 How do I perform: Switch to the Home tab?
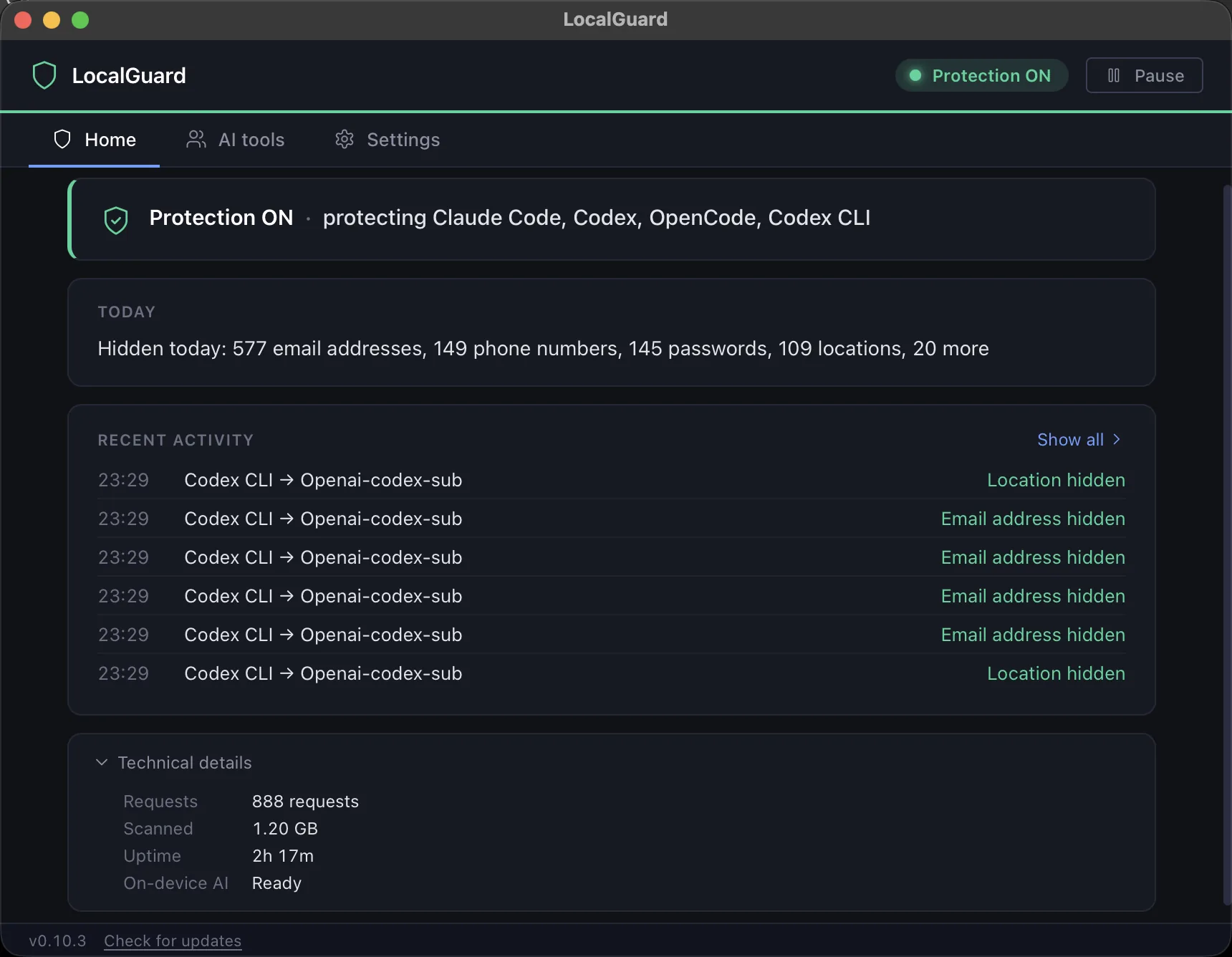click(x=95, y=140)
